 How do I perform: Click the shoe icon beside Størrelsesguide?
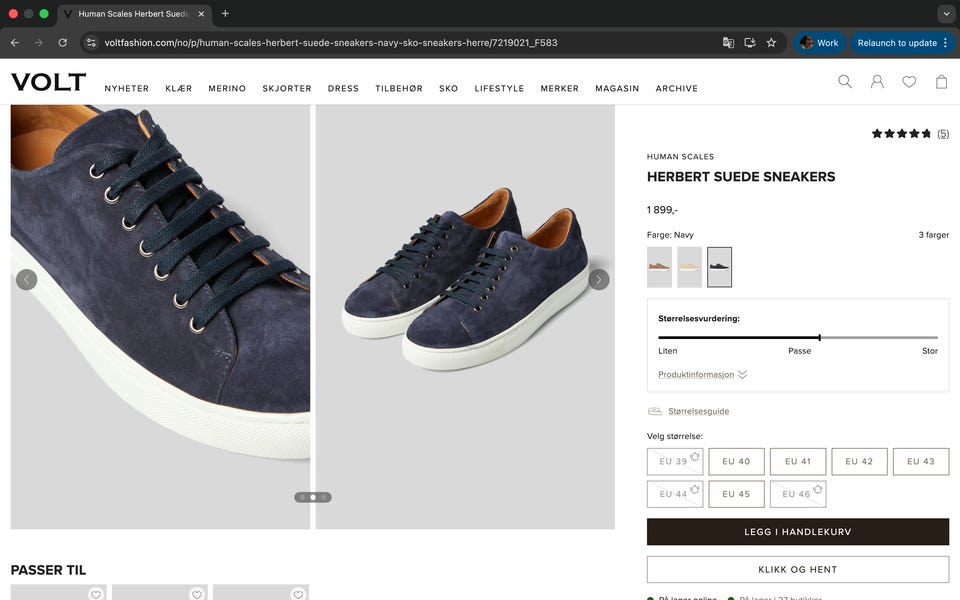(x=654, y=411)
